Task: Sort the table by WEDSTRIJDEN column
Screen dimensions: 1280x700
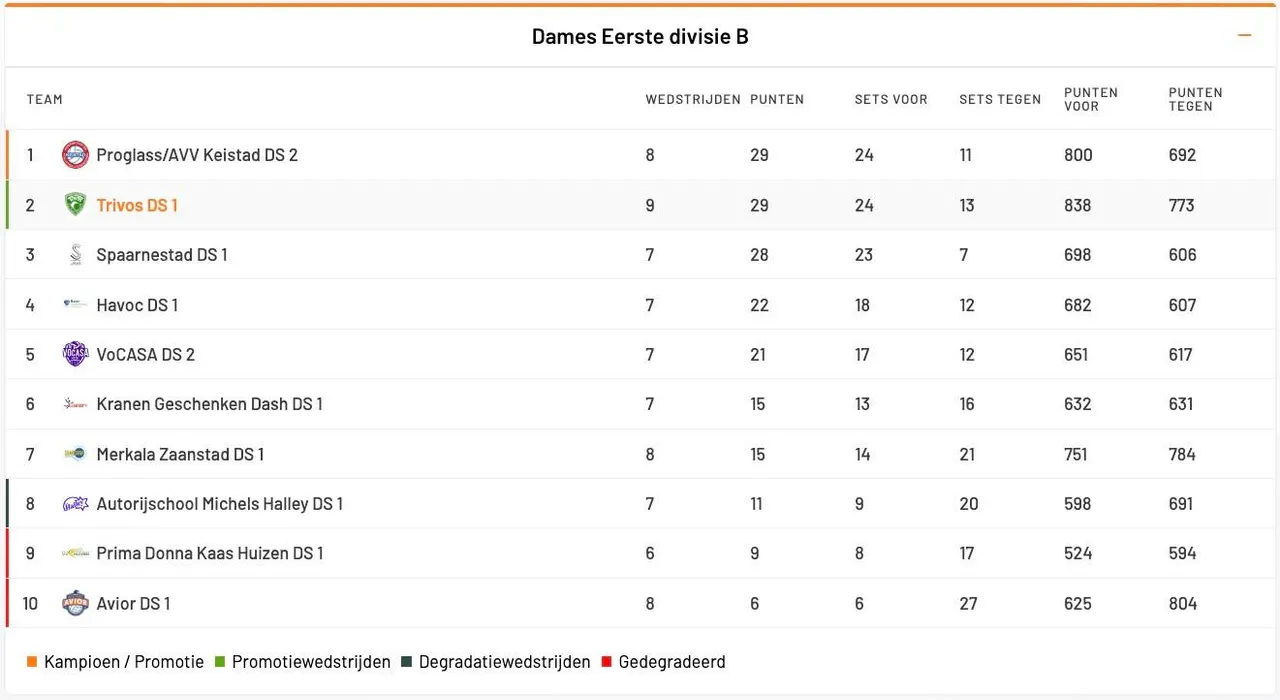Action: tap(692, 99)
